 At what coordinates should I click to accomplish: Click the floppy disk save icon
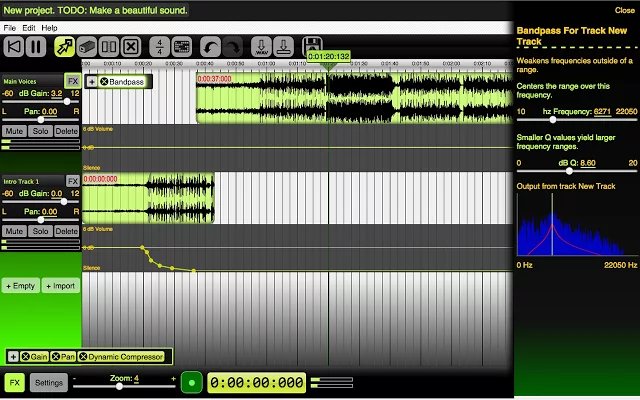tap(312, 45)
